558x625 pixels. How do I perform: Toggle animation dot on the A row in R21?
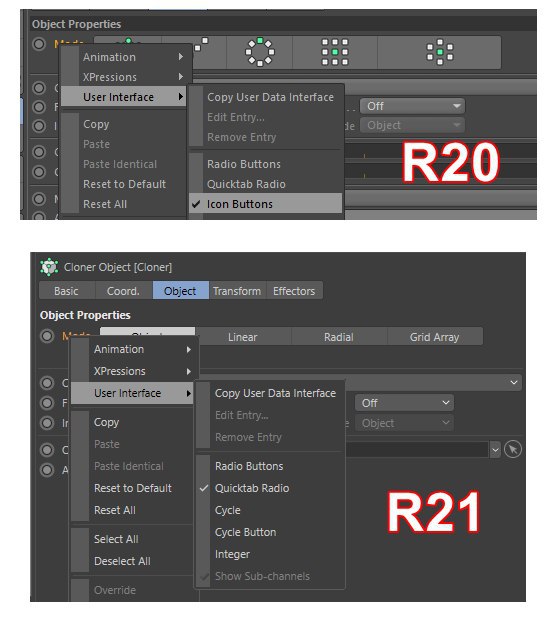[47, 470]
